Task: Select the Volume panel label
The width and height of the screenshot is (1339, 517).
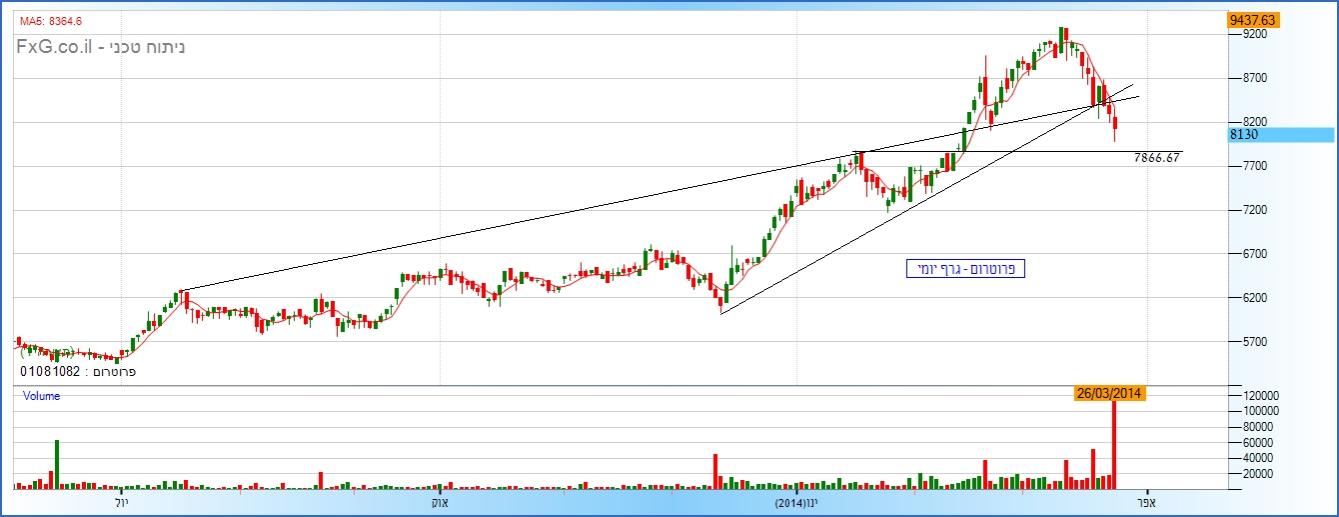Action: [42, 396]
